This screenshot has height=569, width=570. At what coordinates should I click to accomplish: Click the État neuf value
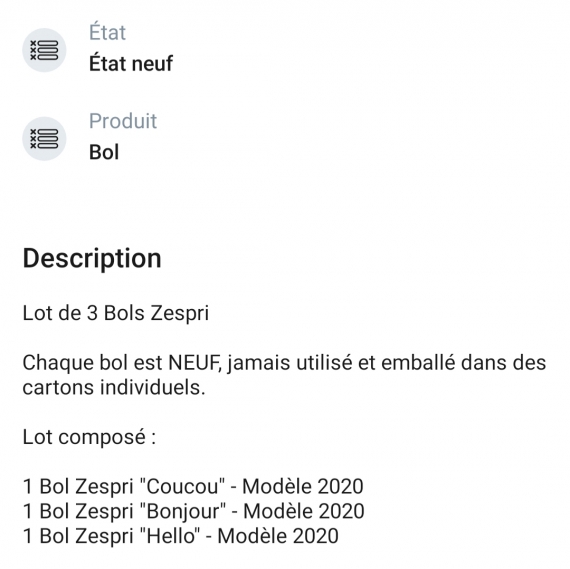pos(131,63)
